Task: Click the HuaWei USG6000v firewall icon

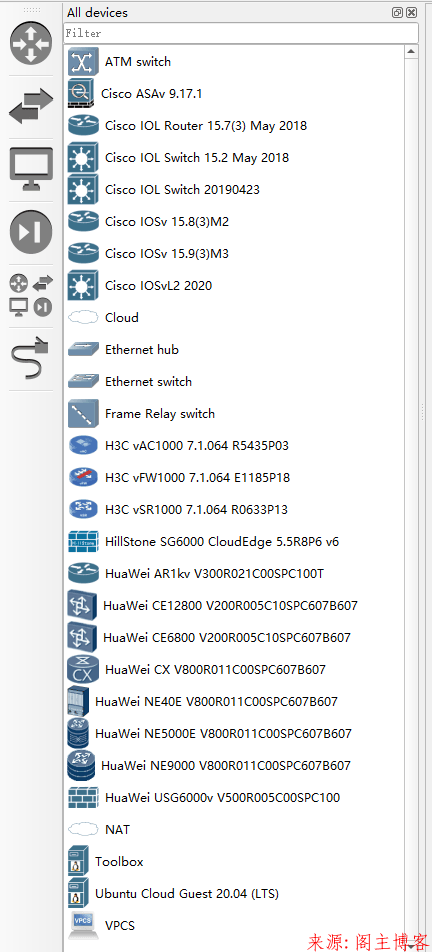Action: pos(83,798)
